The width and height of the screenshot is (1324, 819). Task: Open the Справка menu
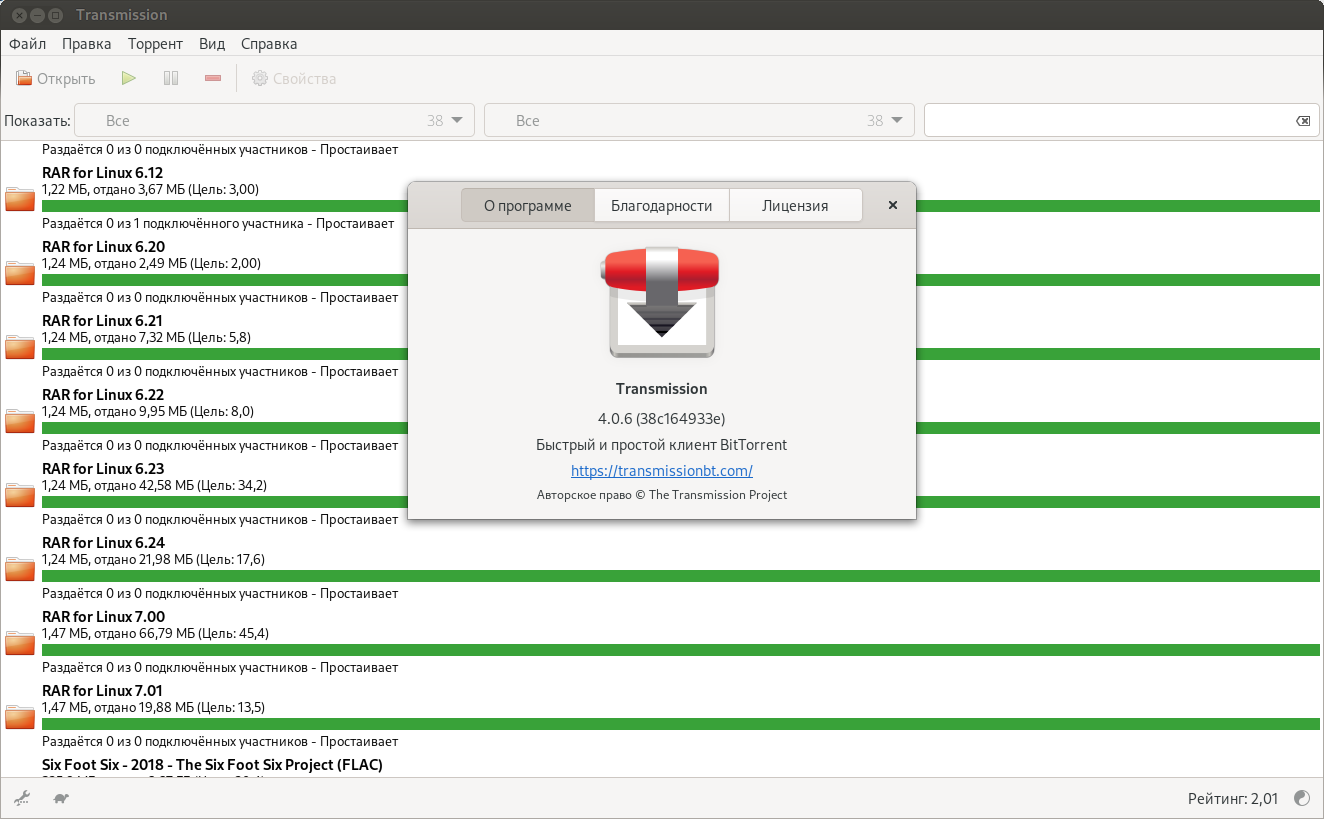[269, 44]
